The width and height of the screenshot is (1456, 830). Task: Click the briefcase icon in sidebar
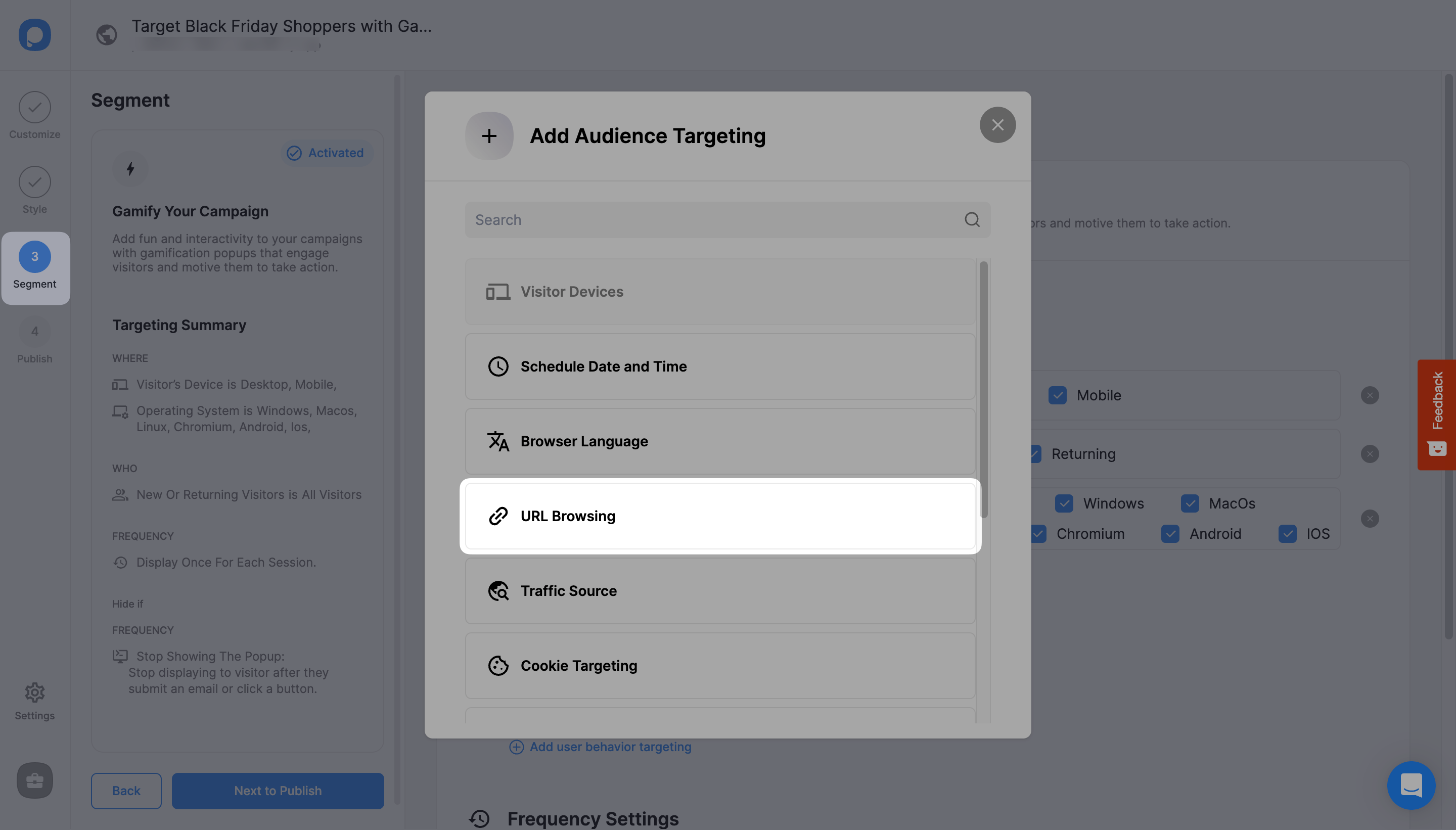[35, 780]
